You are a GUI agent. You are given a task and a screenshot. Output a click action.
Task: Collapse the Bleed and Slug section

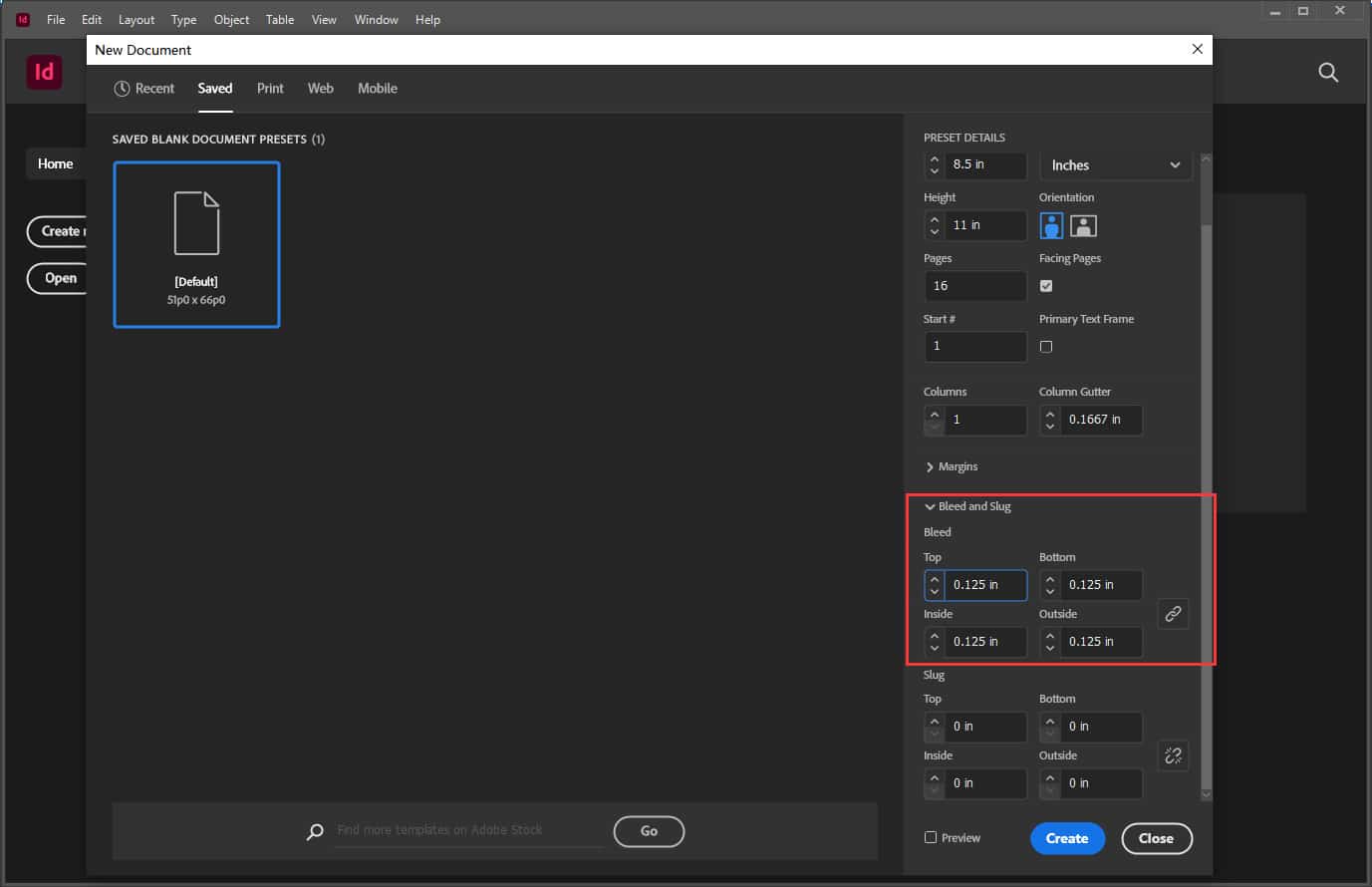(x=967, y=506)
